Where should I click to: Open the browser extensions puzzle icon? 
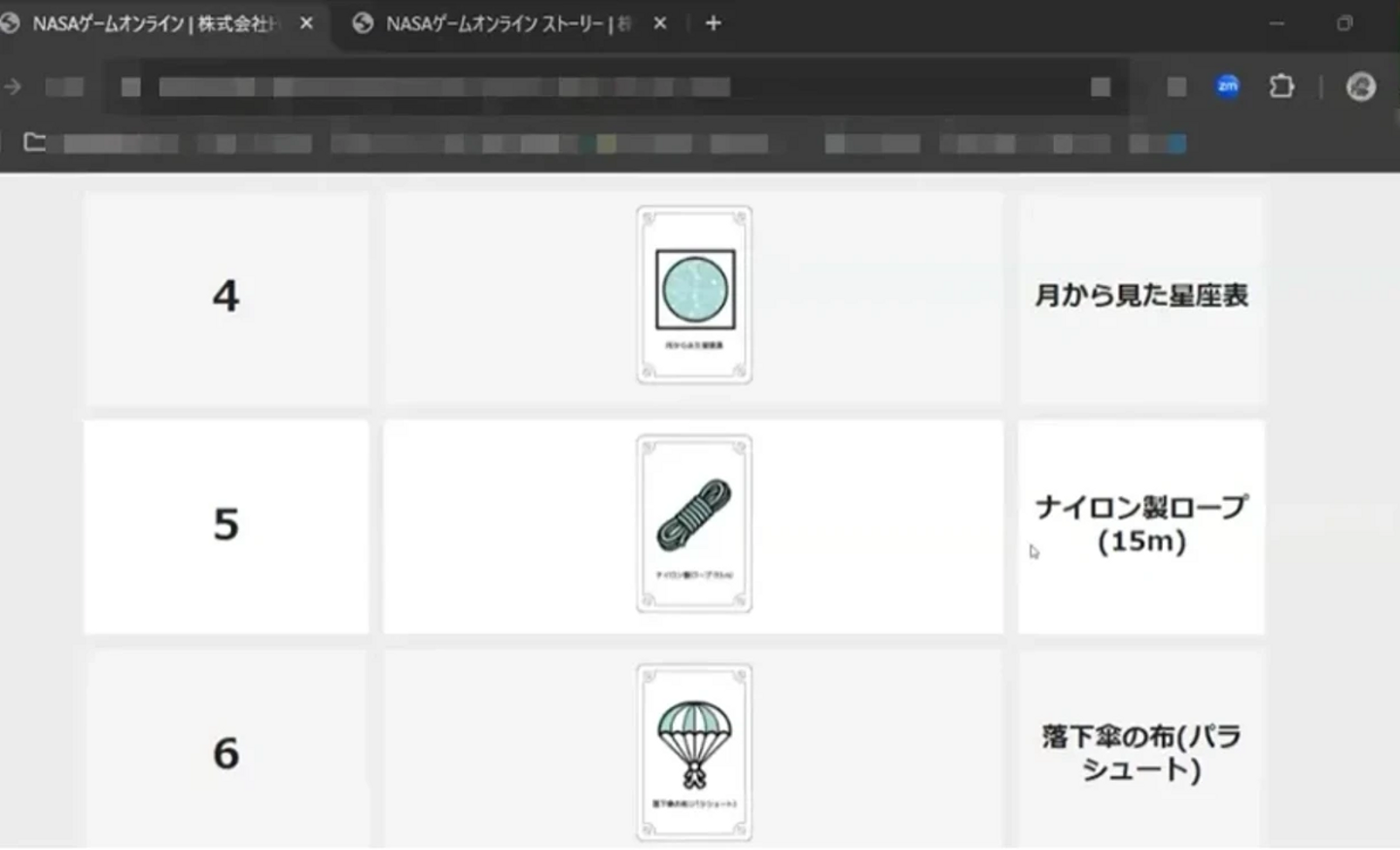(1281, 87)
